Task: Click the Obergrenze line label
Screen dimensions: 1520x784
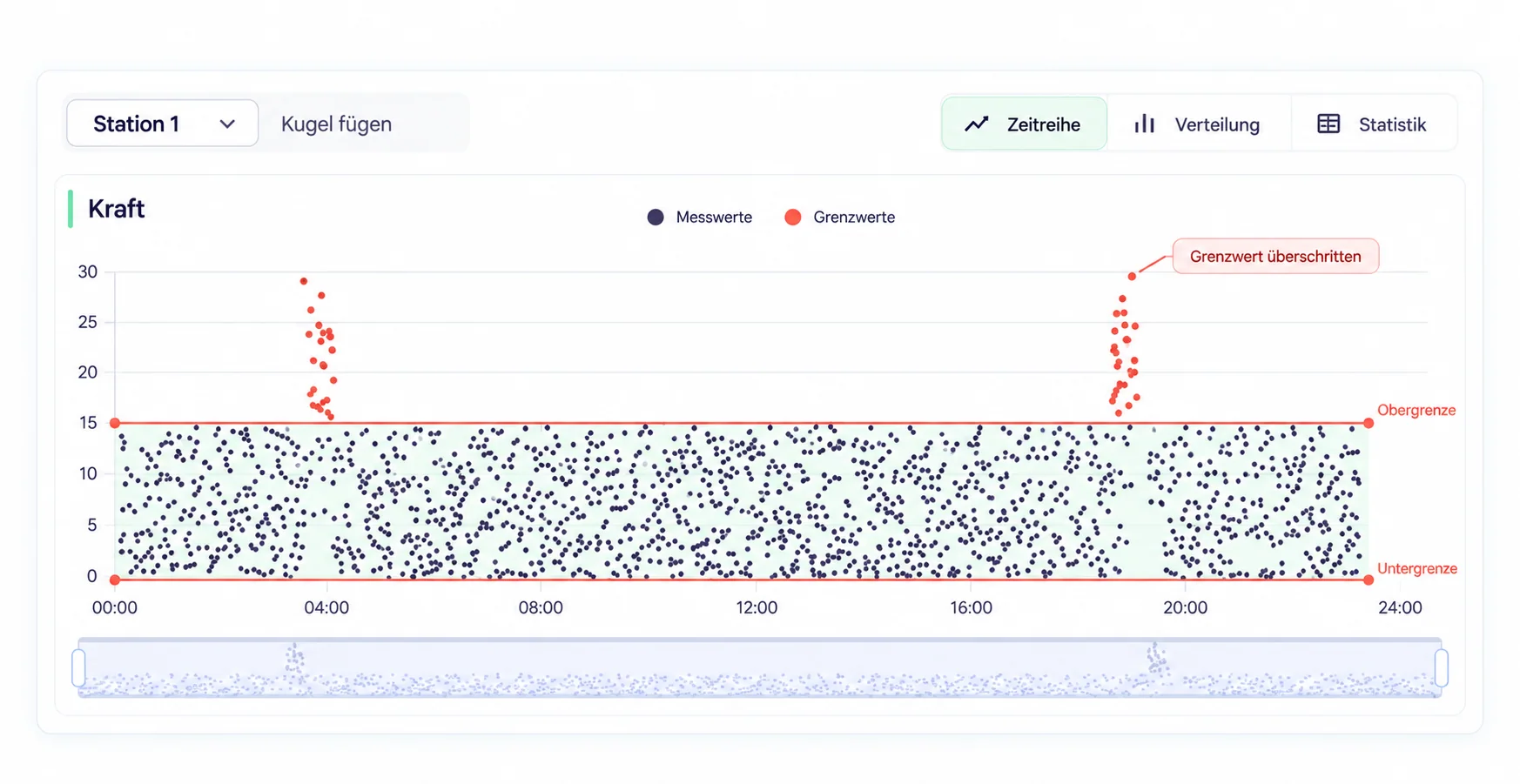Action: [x=1416, y=411]
